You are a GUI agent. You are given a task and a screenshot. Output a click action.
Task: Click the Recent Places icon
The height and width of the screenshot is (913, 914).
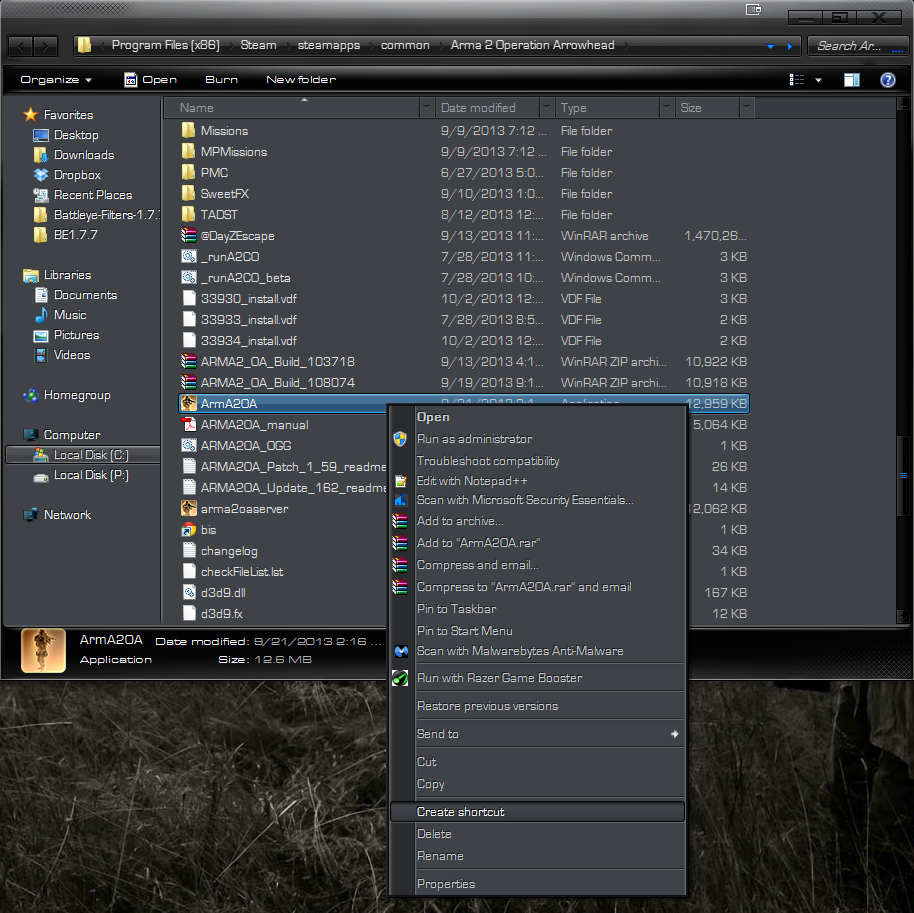[x=41, y=195]
